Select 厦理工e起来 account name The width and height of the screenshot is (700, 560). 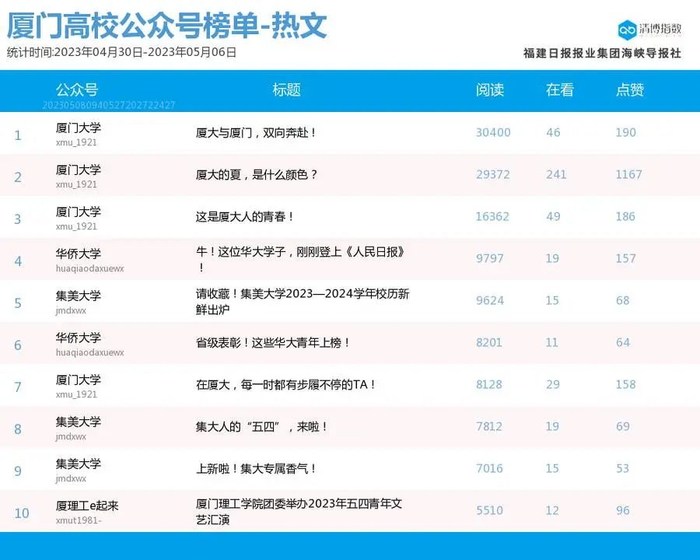(x=87, y=506)
